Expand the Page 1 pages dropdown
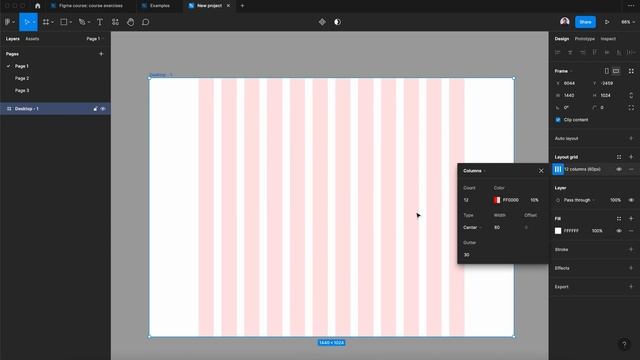This screenshot has height=360, width=640. click(95, 39)
